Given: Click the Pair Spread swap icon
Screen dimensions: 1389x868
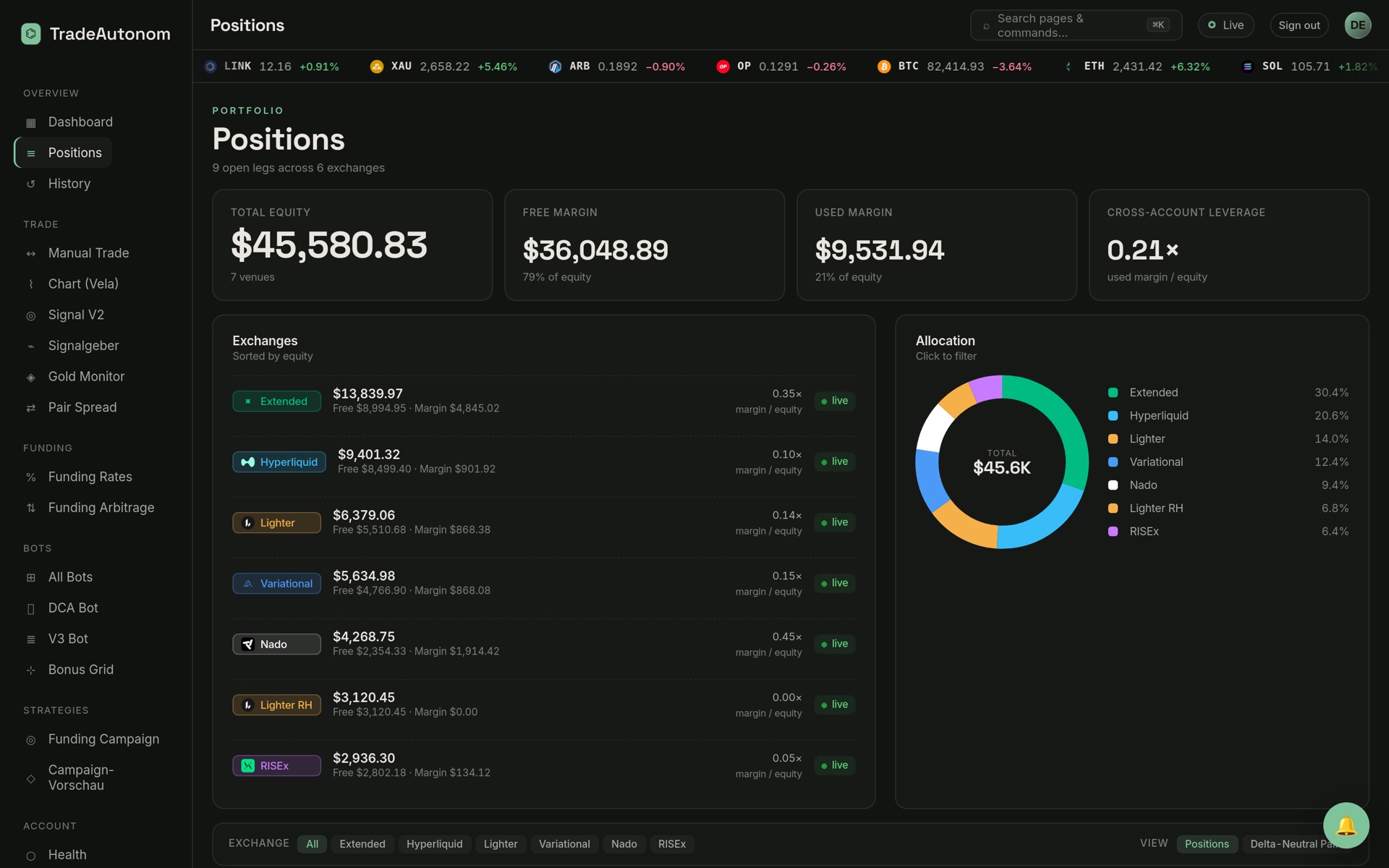Looking at the screenshot, I should (30, 408).
